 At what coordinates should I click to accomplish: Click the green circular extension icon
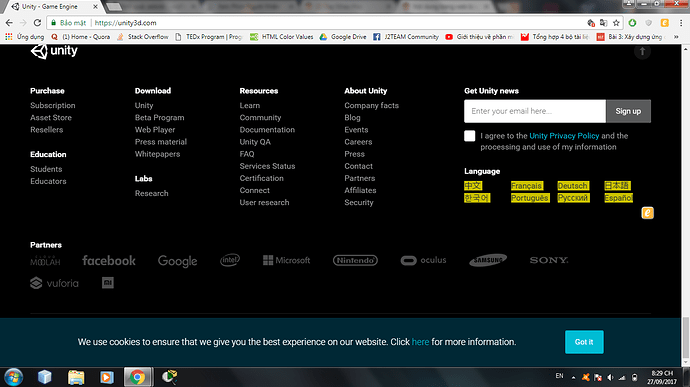coord(632,23)
